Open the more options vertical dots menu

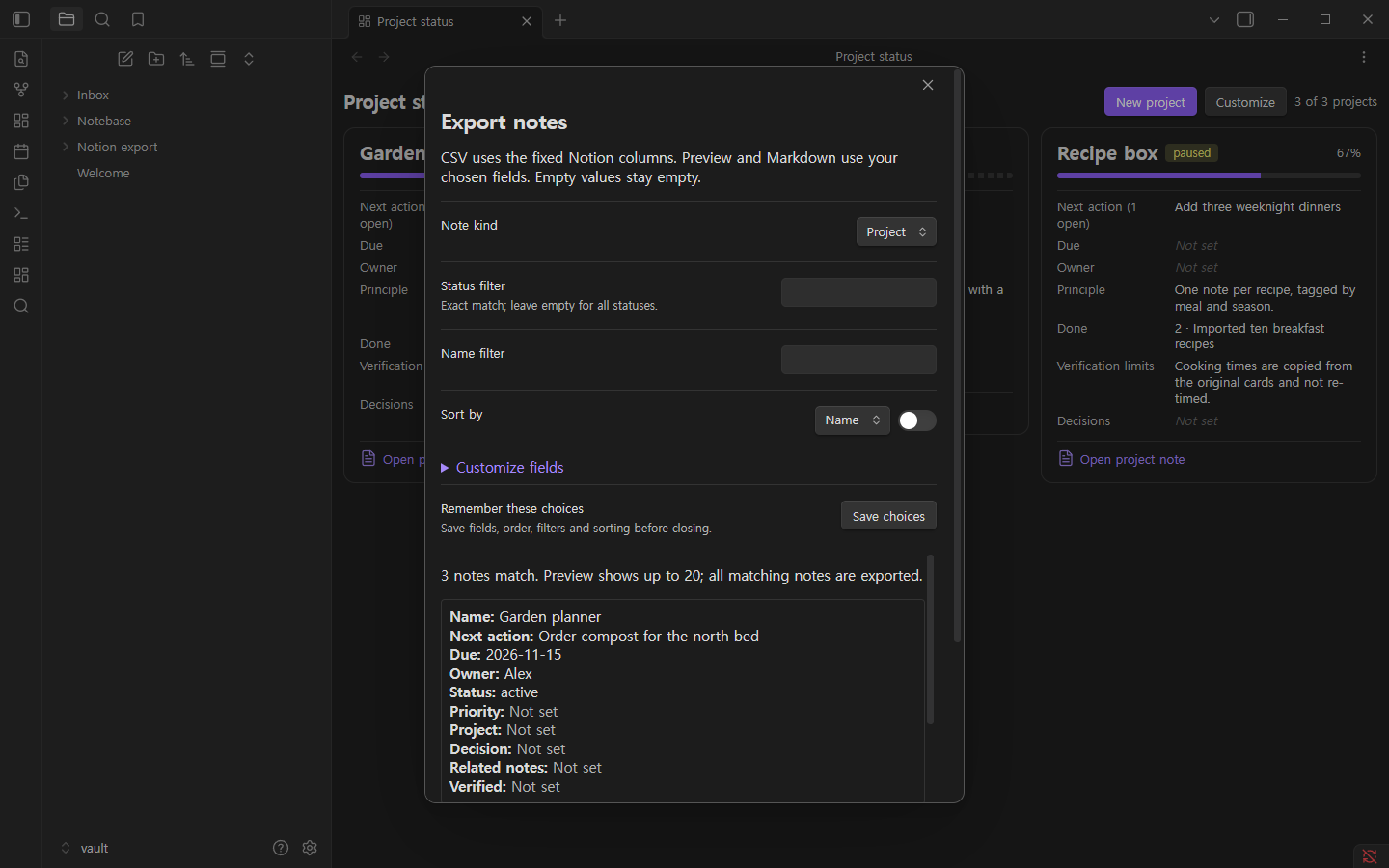[x=1364, y=57]
